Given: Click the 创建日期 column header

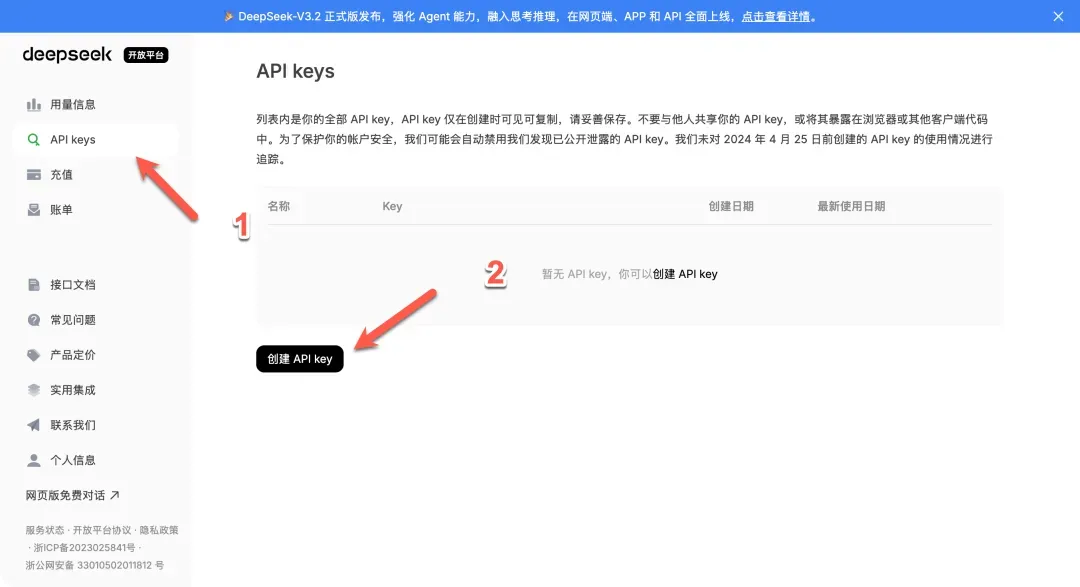Looking at the screenshot, I should (731, 206).
